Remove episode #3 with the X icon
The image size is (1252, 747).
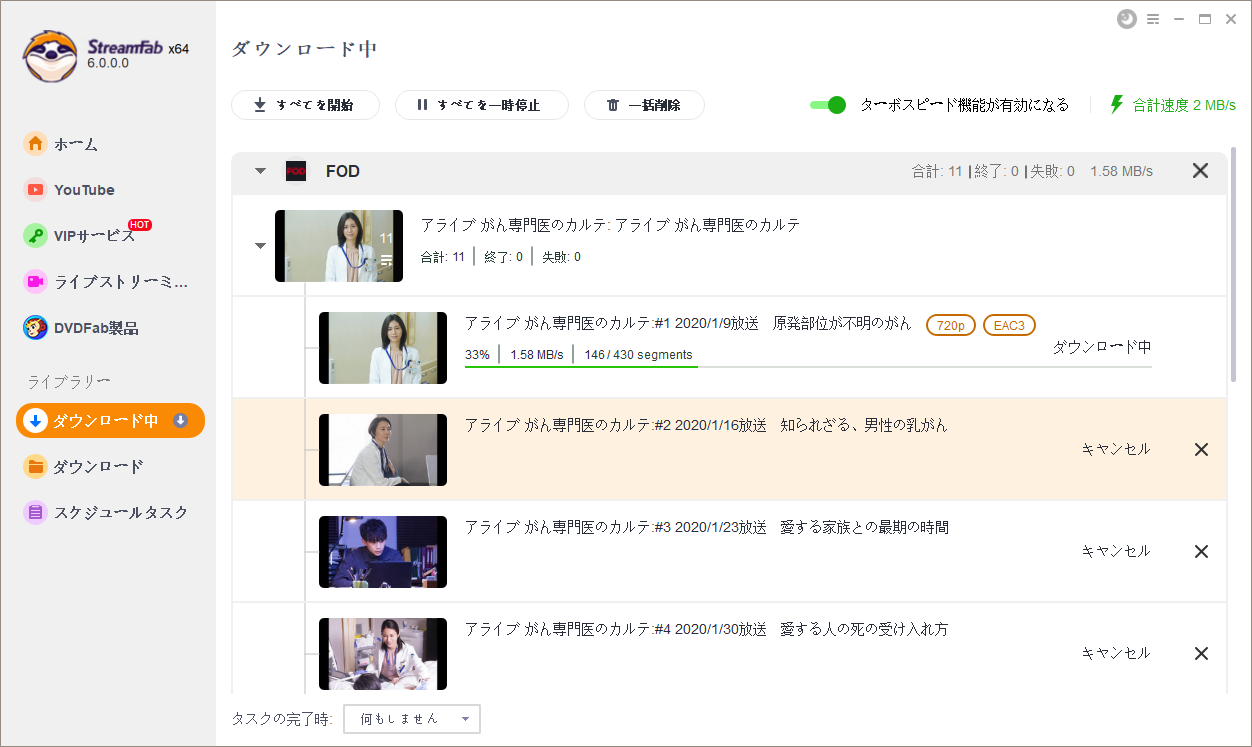[1202, 552]
